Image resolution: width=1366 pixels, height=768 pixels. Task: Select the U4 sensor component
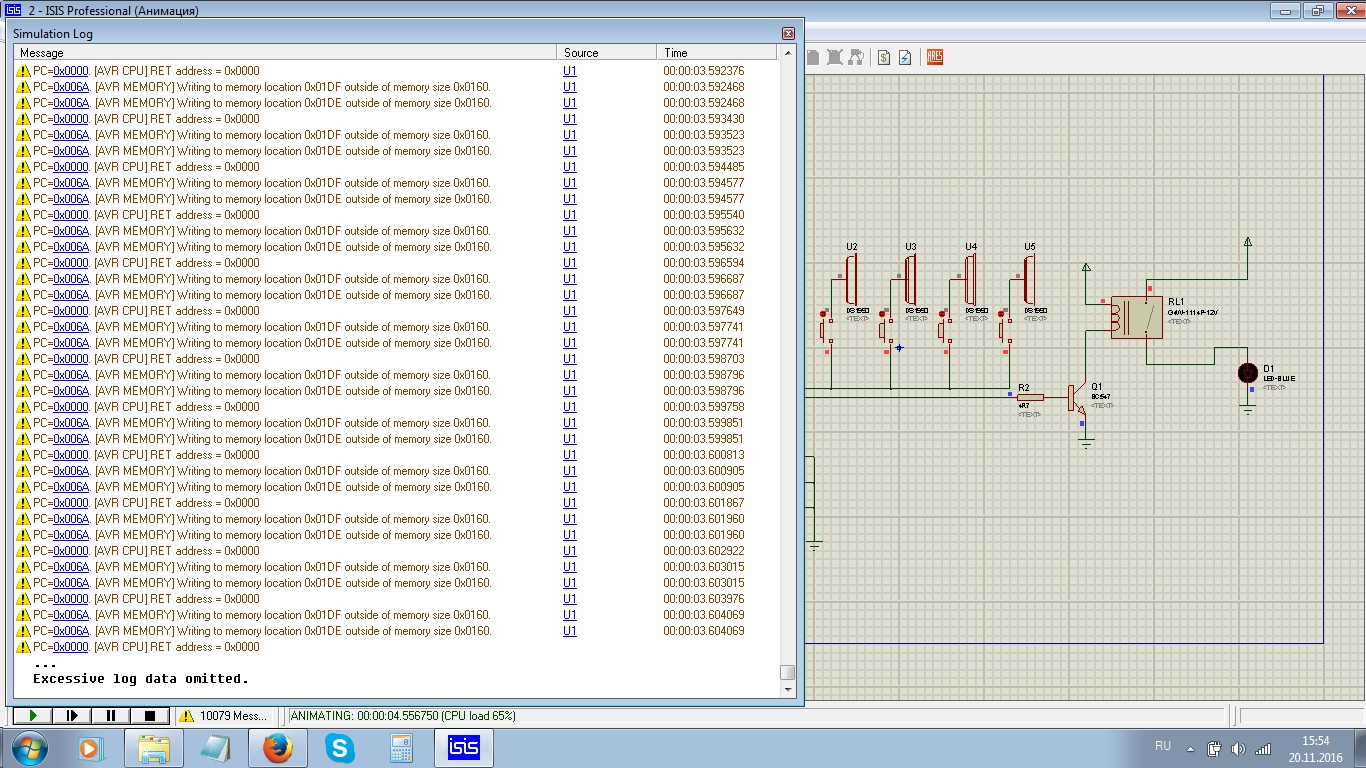coord(969,279)
